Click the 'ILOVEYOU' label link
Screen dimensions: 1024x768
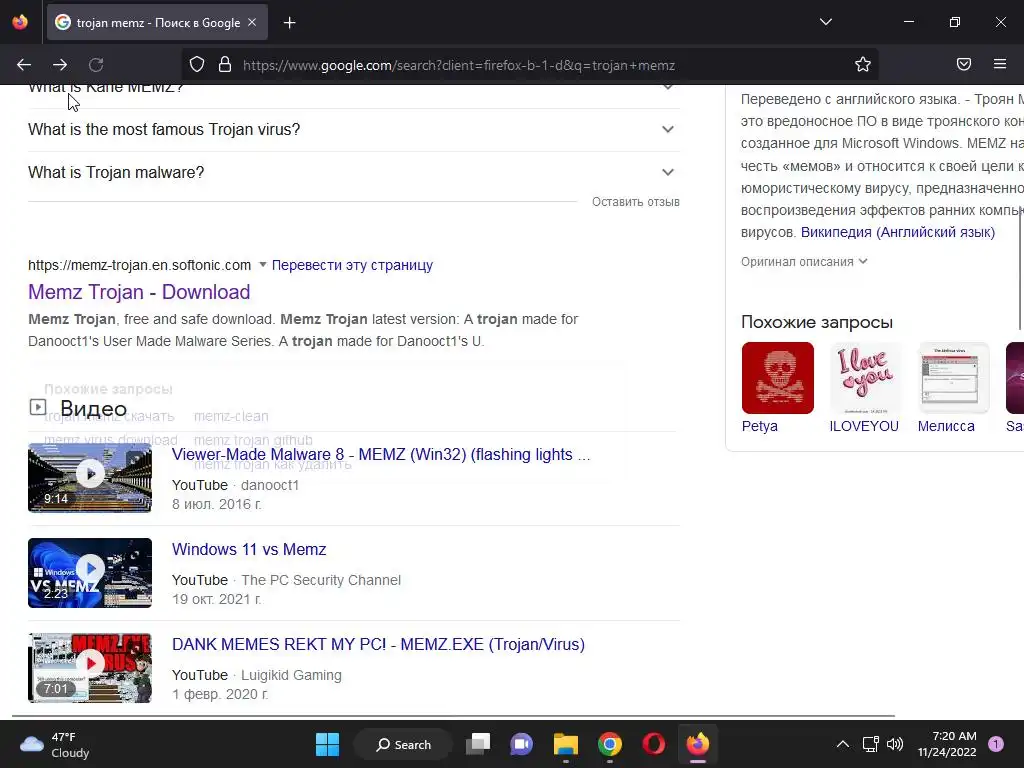click(864, 426)
